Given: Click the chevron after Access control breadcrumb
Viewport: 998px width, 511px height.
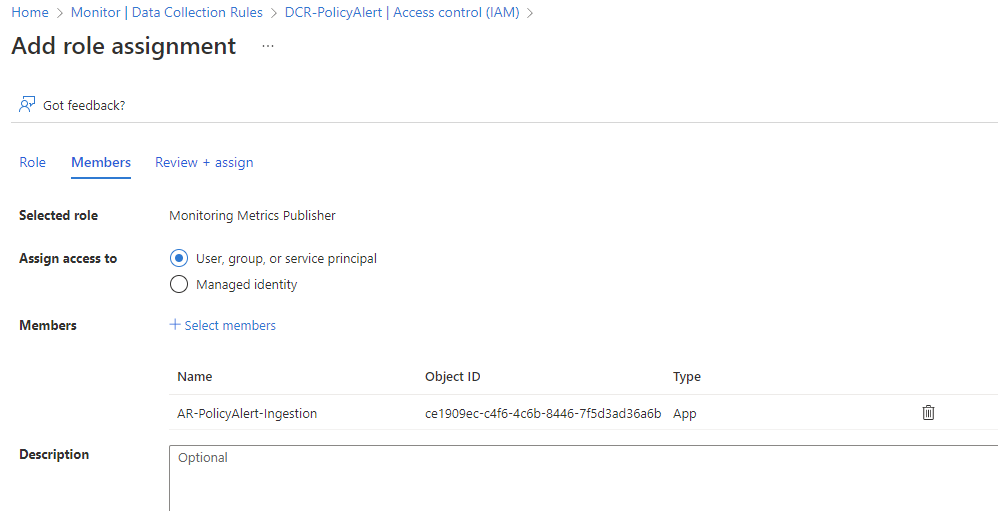Looking at the screenshot, I should (x=530, y=12).
